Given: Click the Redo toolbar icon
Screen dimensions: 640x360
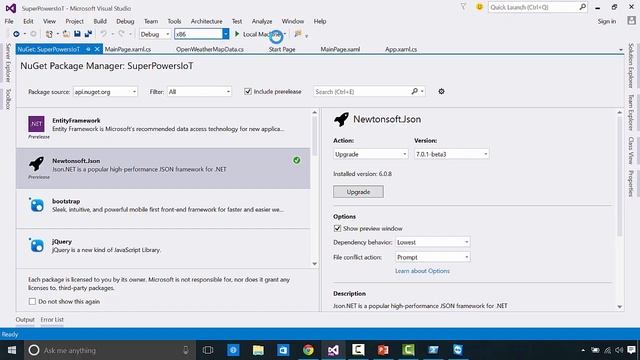Looking at the screenshot, I should click(x=121, y=34).
